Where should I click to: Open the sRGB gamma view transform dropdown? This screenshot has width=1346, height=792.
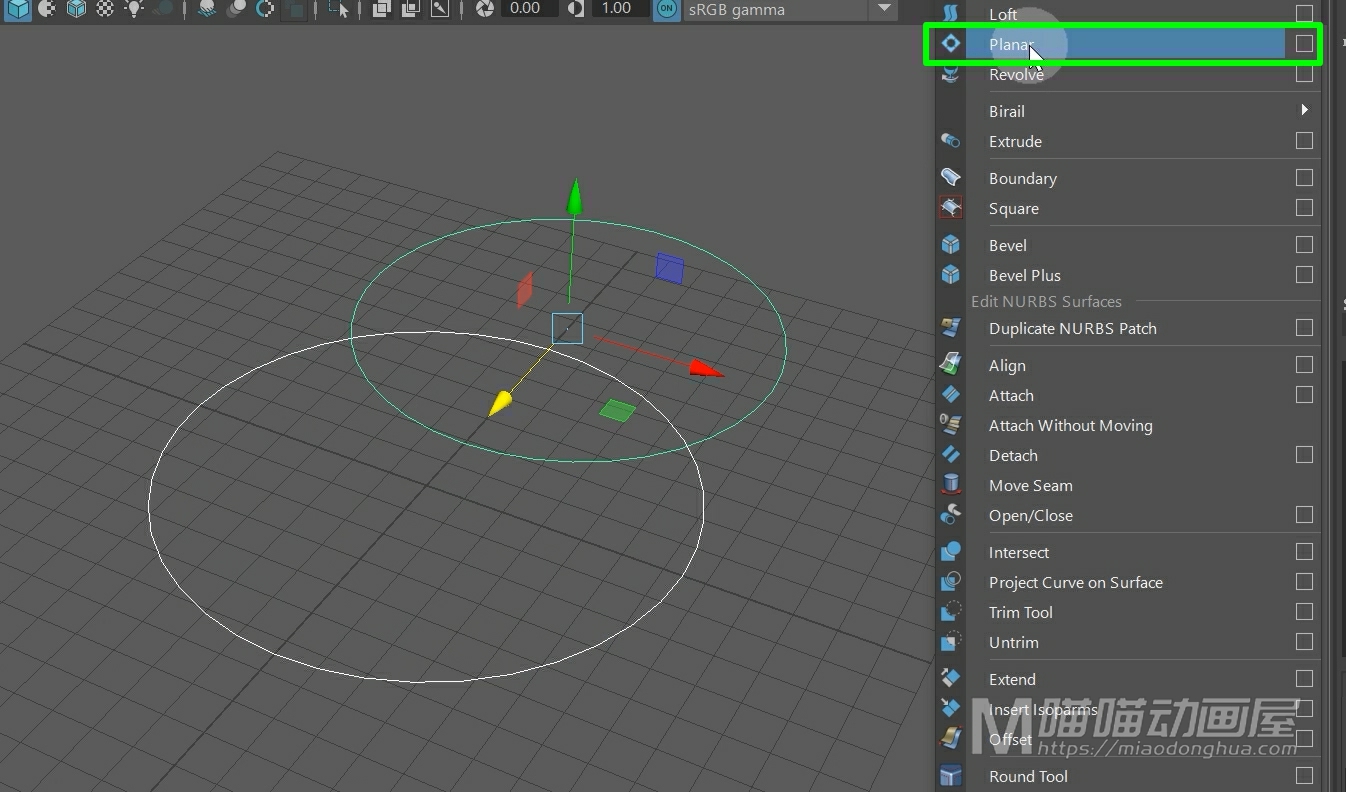(x=790, y=9)
